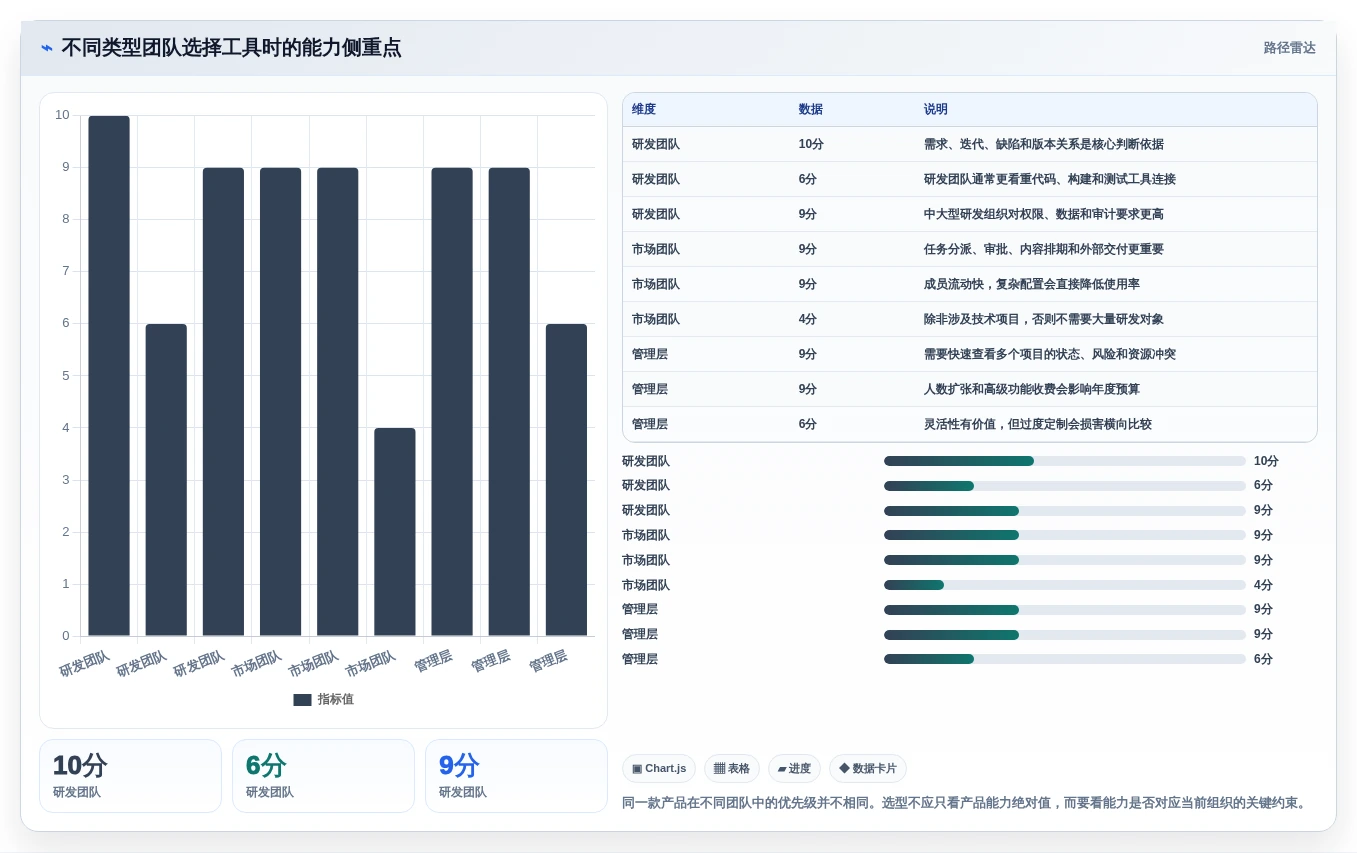
Task: Click the 路径雷达 label in the header
Action: 1290,48
